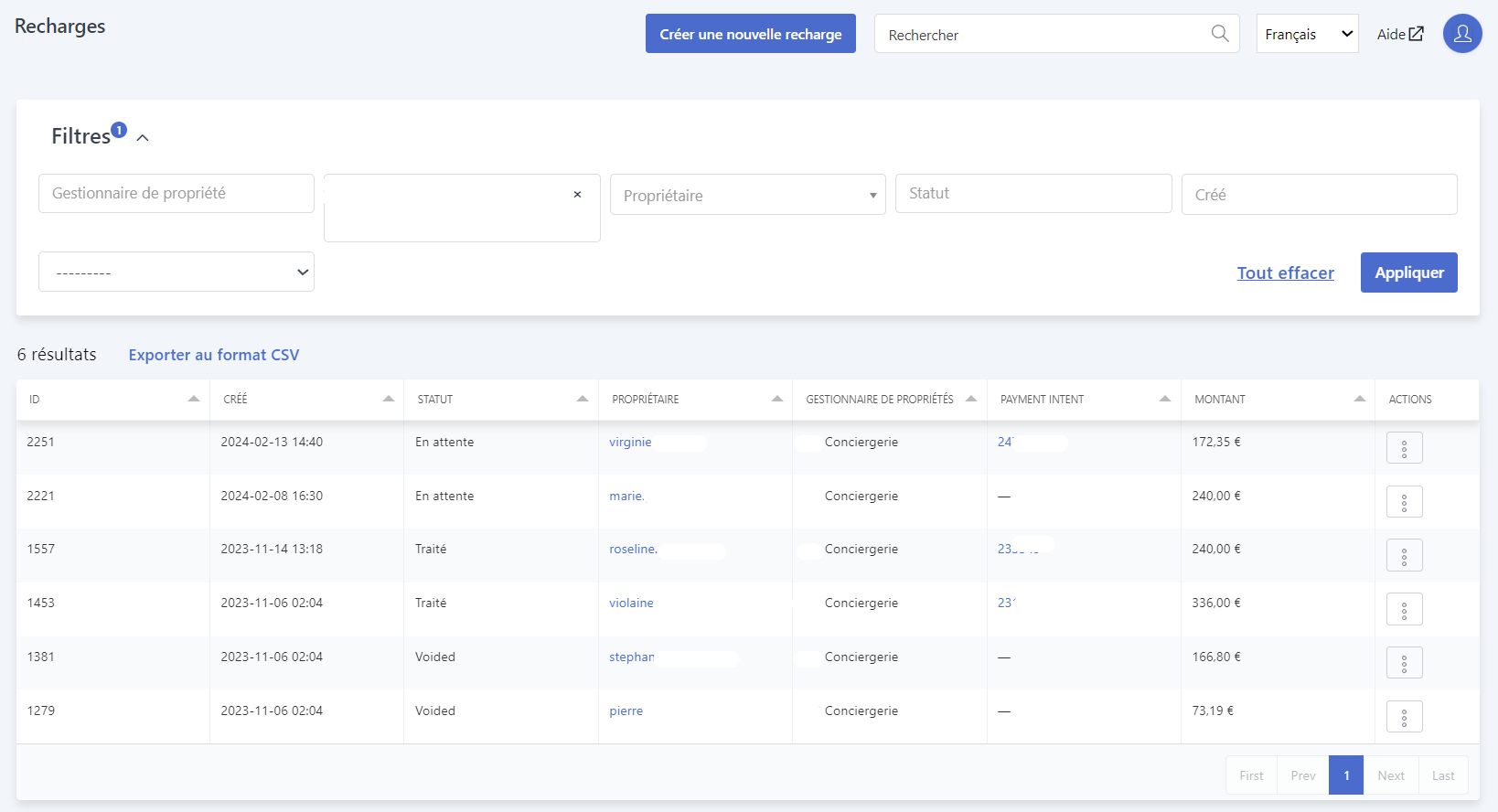Viewport: 1498px width, 812px height.
Task: Click the Statut filter field
Action: pos(1033,194)
